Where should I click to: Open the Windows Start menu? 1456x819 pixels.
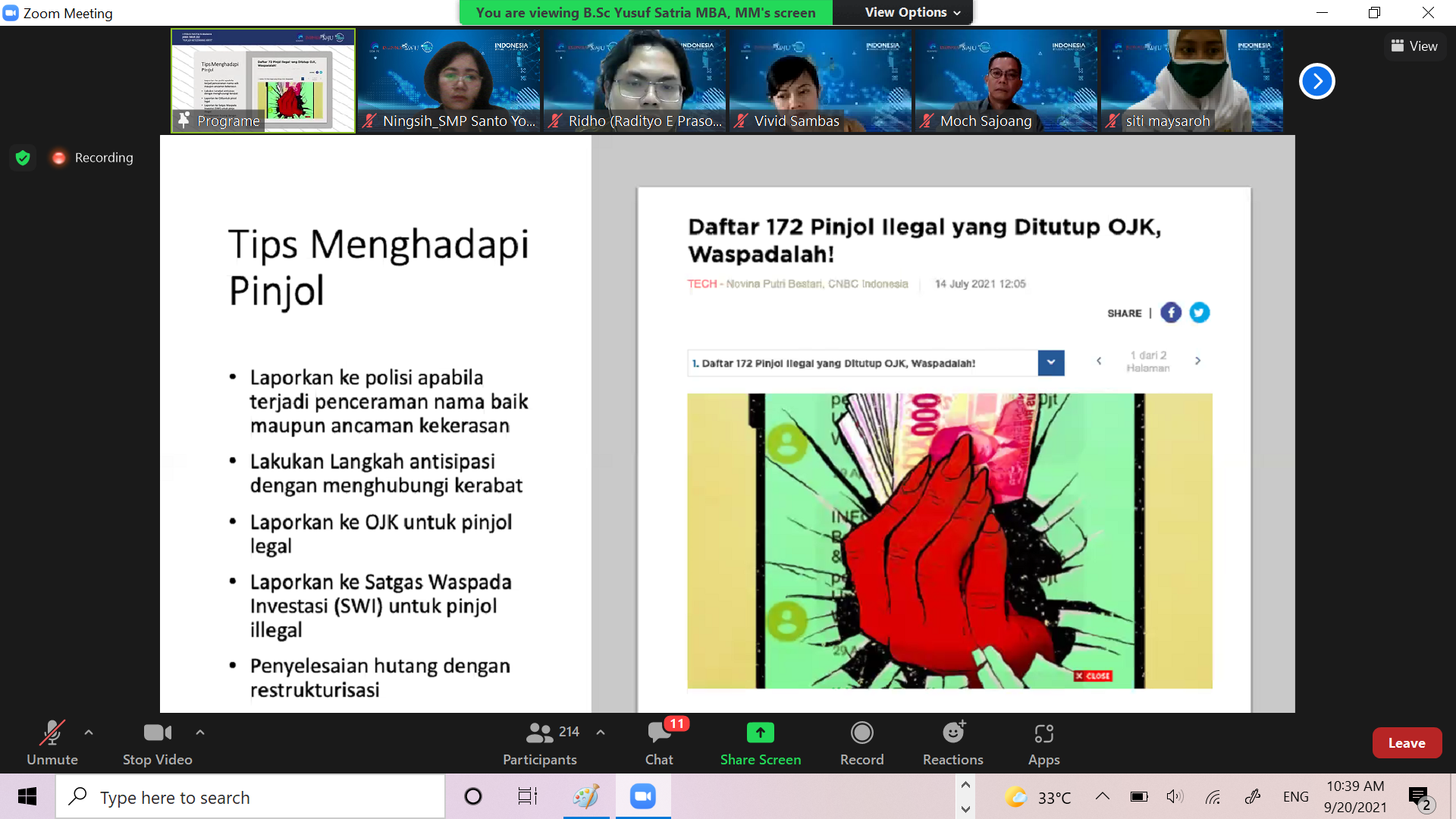27,796
